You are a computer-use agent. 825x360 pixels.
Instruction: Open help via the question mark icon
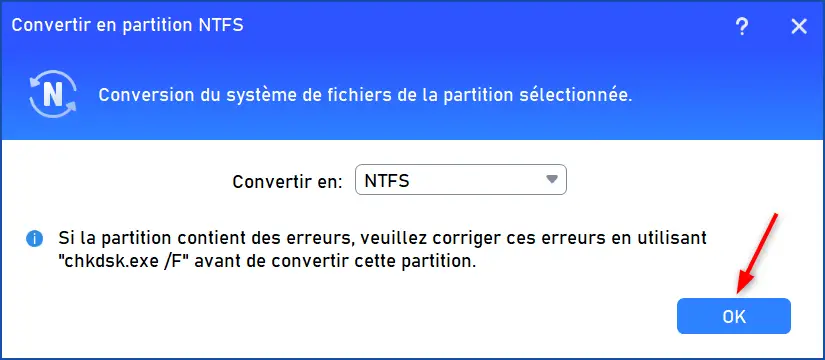pos(741,26)
